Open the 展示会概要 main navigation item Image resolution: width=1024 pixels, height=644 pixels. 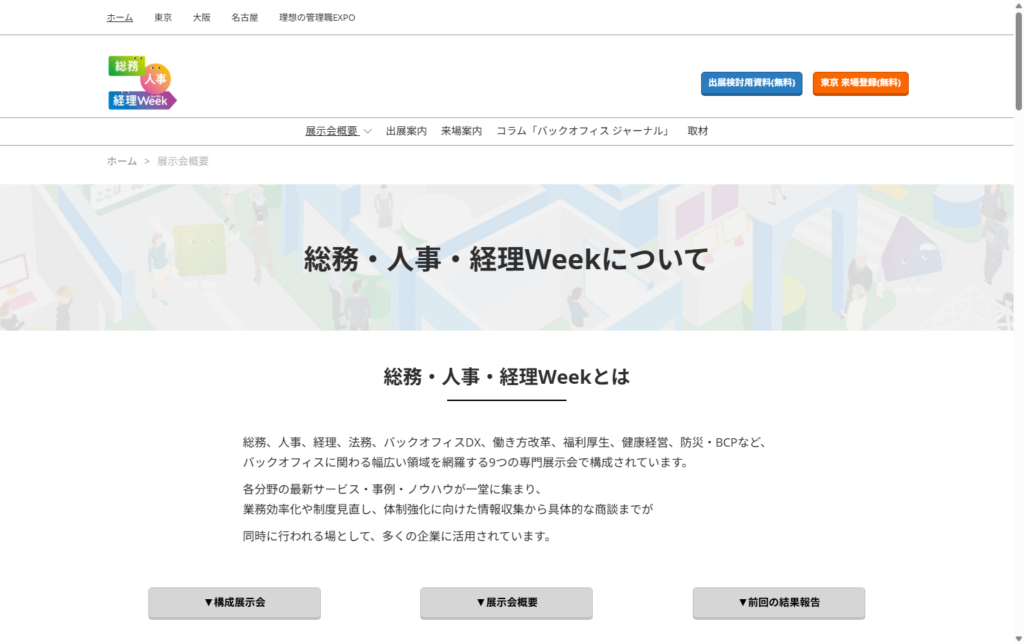[331, 131]
